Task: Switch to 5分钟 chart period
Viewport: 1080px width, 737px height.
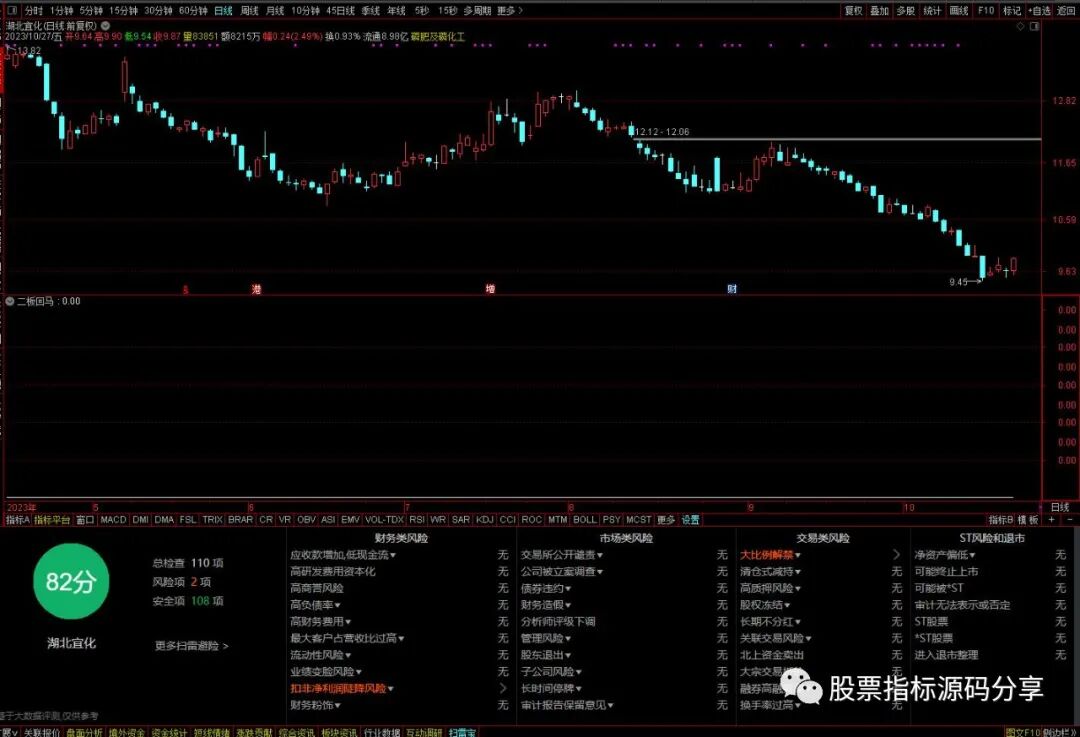Action: point(91,10)
